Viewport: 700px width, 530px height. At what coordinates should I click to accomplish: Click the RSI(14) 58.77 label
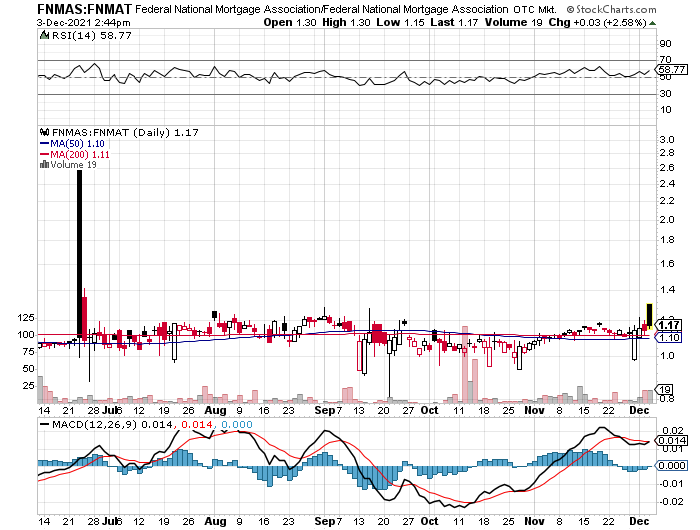pos(92,35)
